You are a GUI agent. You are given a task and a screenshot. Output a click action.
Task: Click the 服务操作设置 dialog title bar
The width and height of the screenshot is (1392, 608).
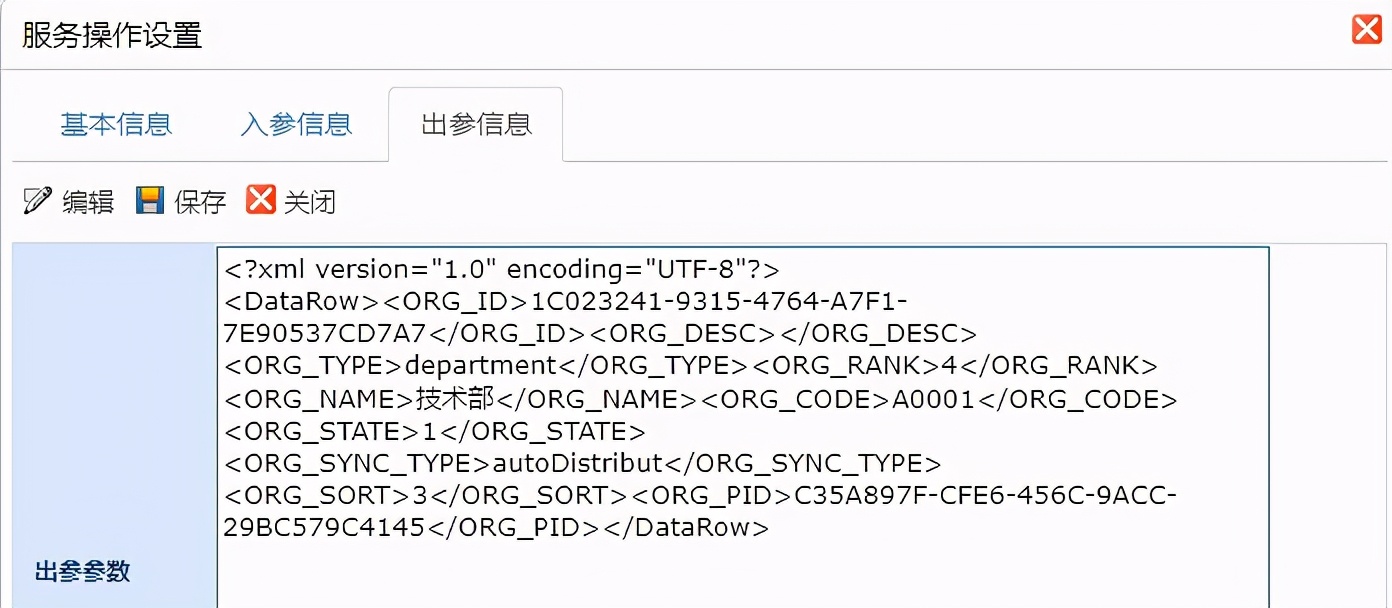[x=110, y=34]
